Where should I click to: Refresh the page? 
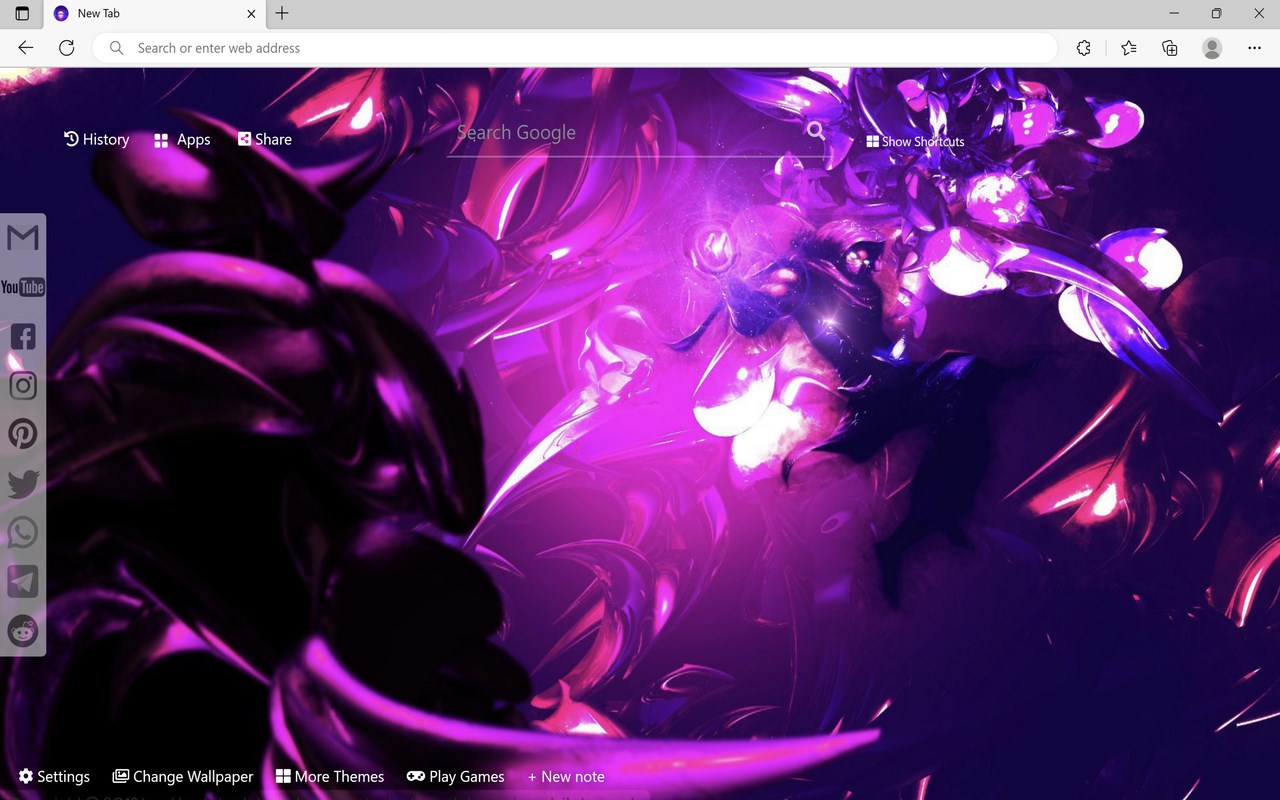(66, 48)
